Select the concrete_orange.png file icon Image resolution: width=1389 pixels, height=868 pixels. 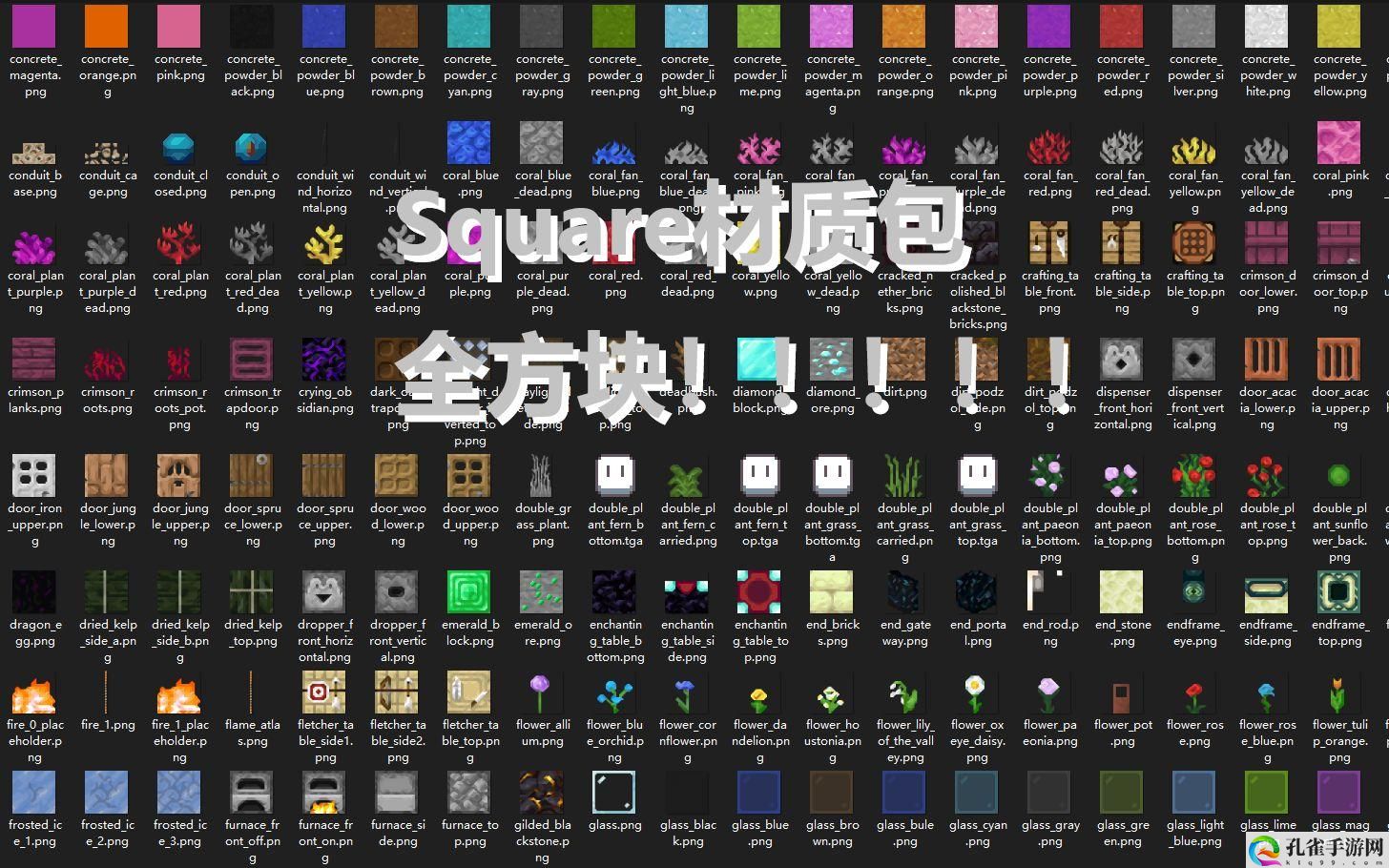(107, 26)
